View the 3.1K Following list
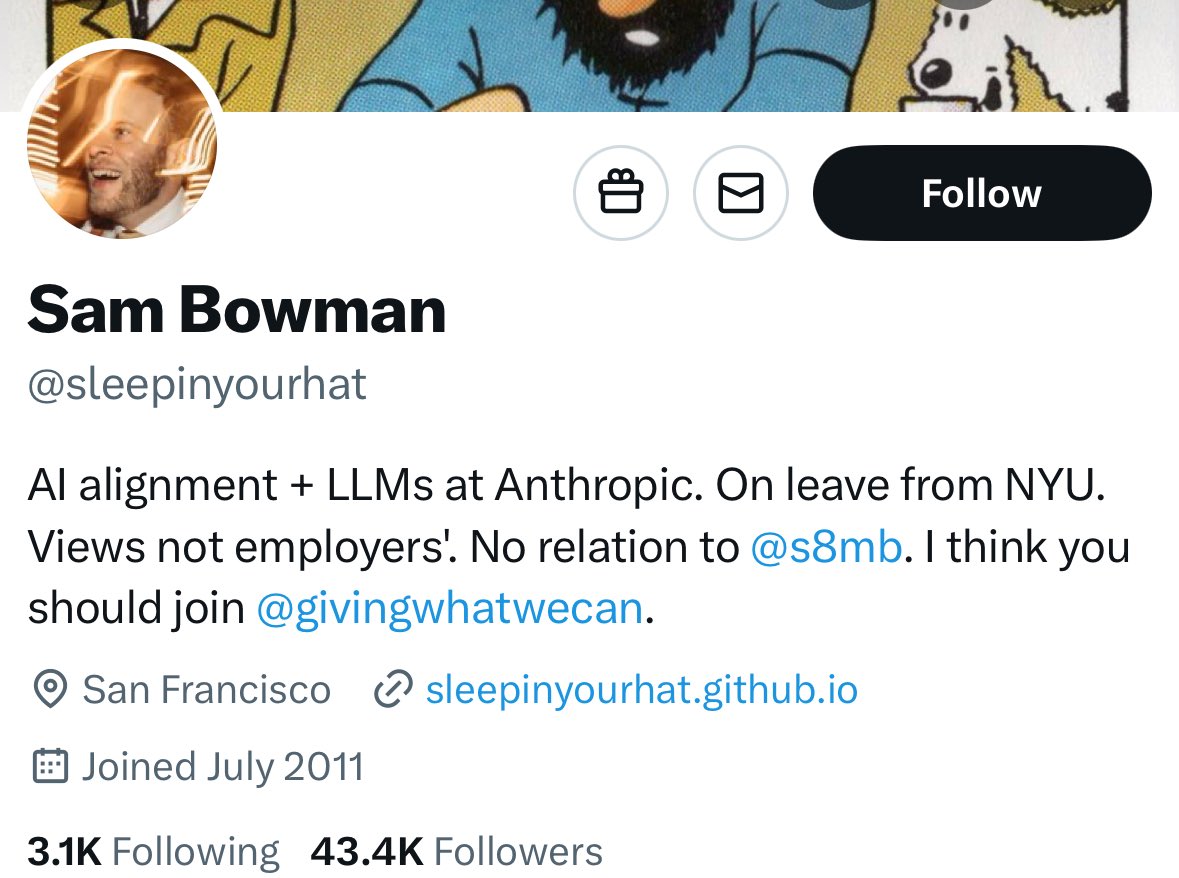The image size is (1179, 878). [153, 852]
